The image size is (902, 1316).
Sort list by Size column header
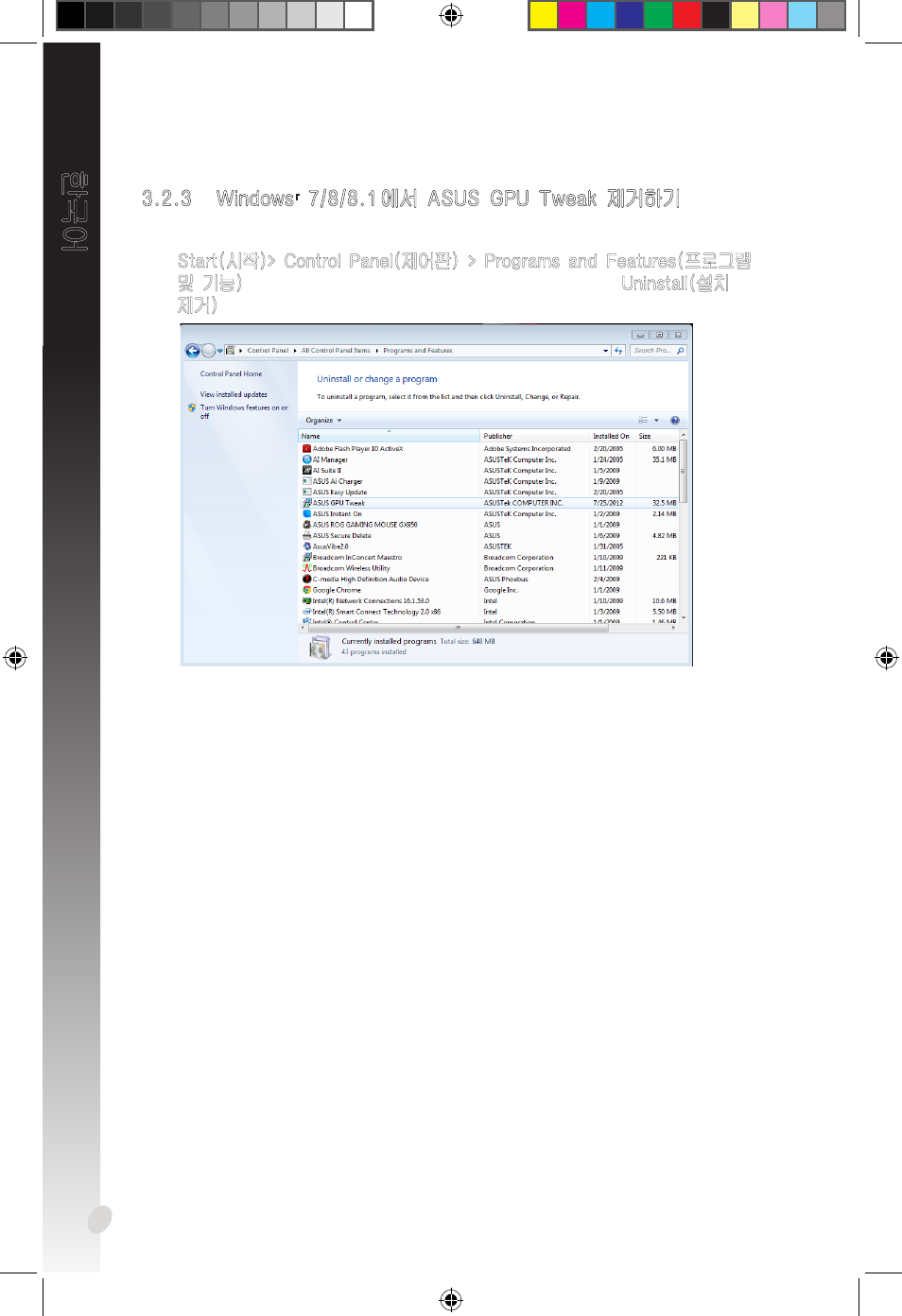(x=657, y=436)
